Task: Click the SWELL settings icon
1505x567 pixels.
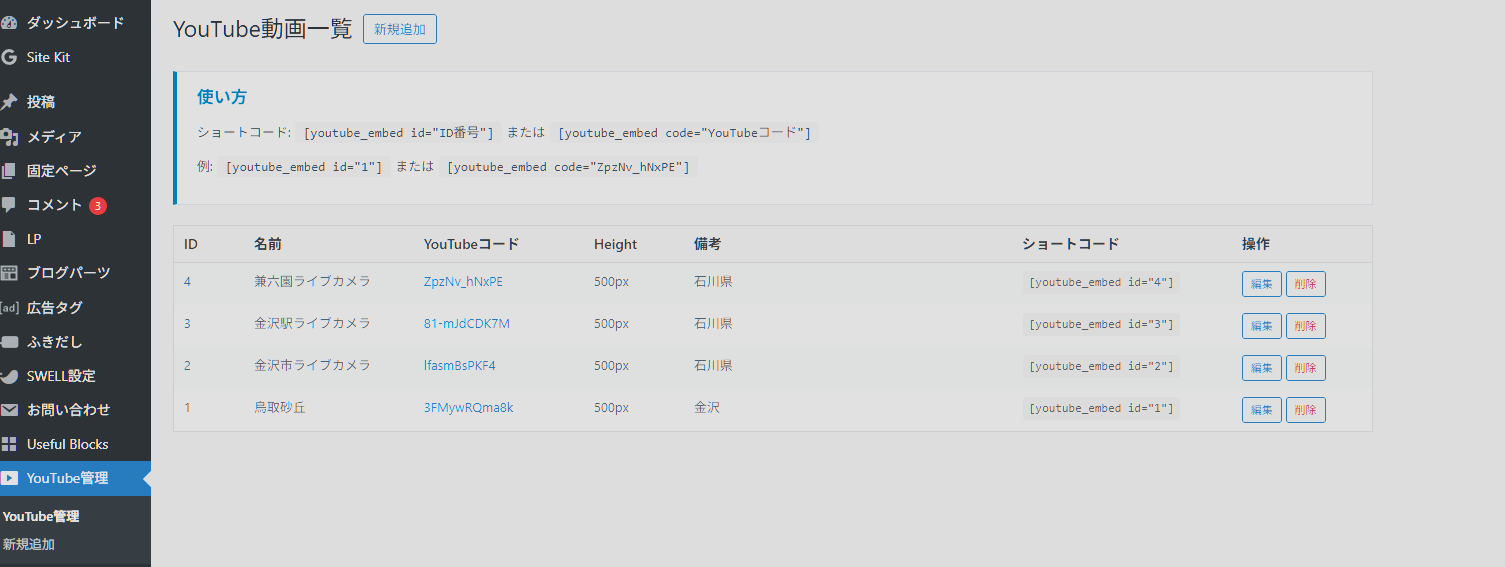Action: (x=9, y=376)
